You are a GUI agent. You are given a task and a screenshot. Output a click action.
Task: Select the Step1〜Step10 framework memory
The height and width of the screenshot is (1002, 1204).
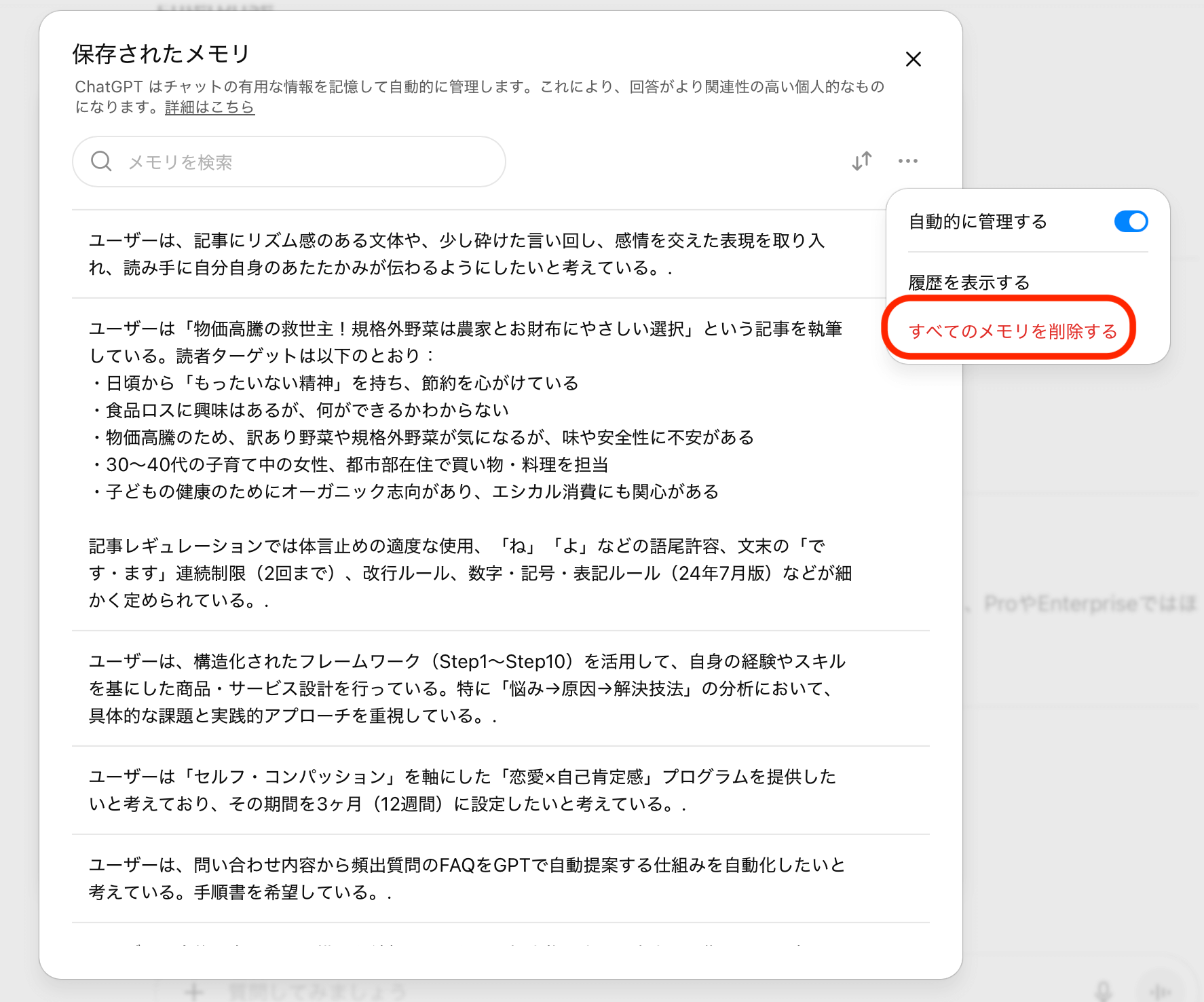(467, 688)
